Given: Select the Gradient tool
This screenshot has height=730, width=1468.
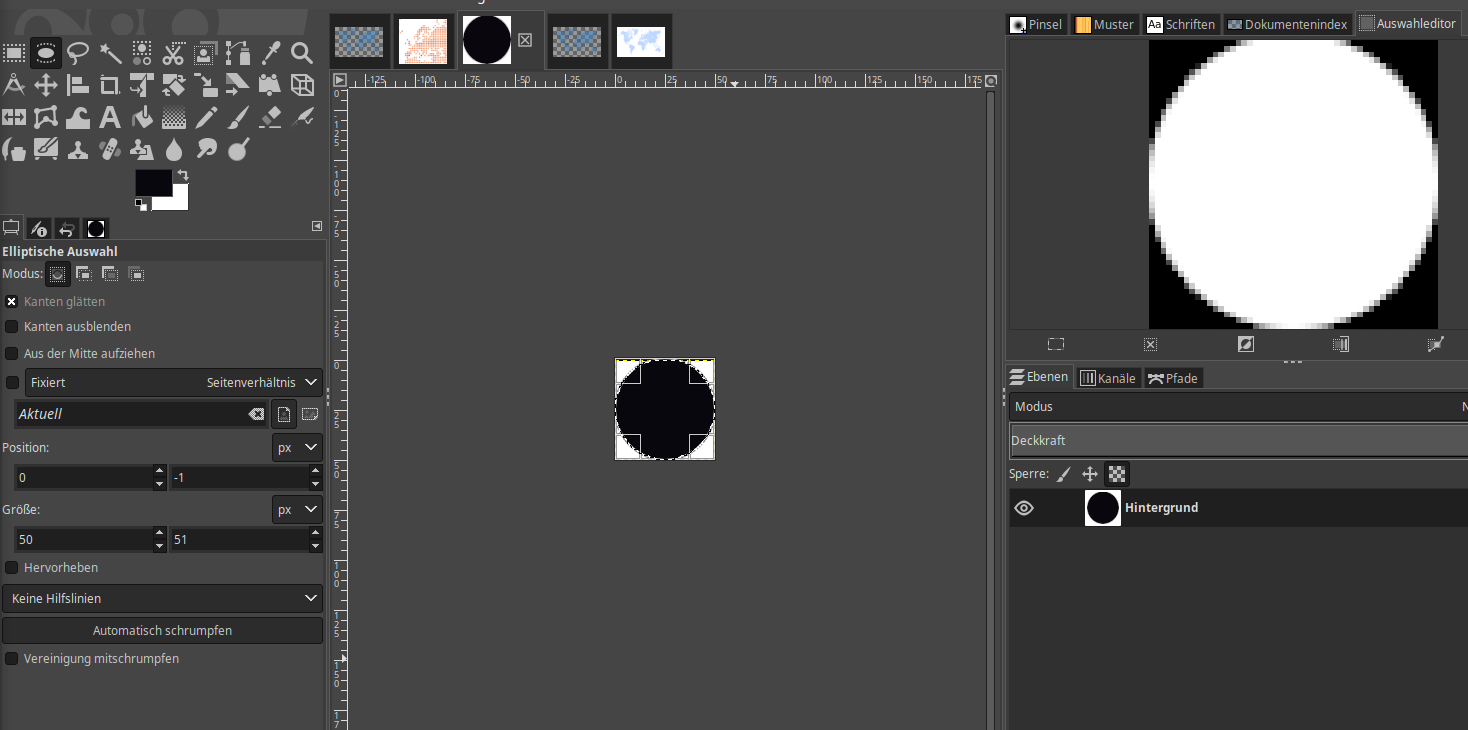Looking at the screenshot, I should (174, 117).
